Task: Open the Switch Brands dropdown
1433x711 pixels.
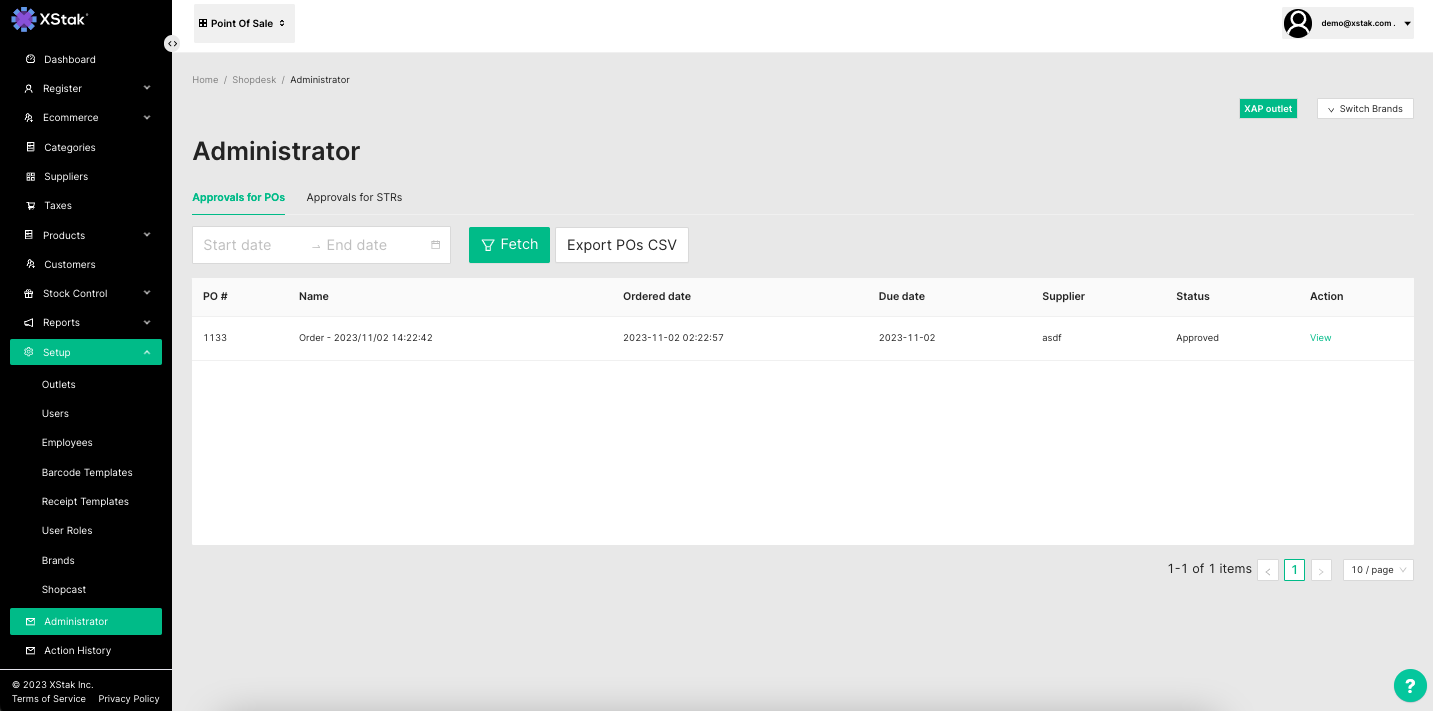Action: (1364, 109)
